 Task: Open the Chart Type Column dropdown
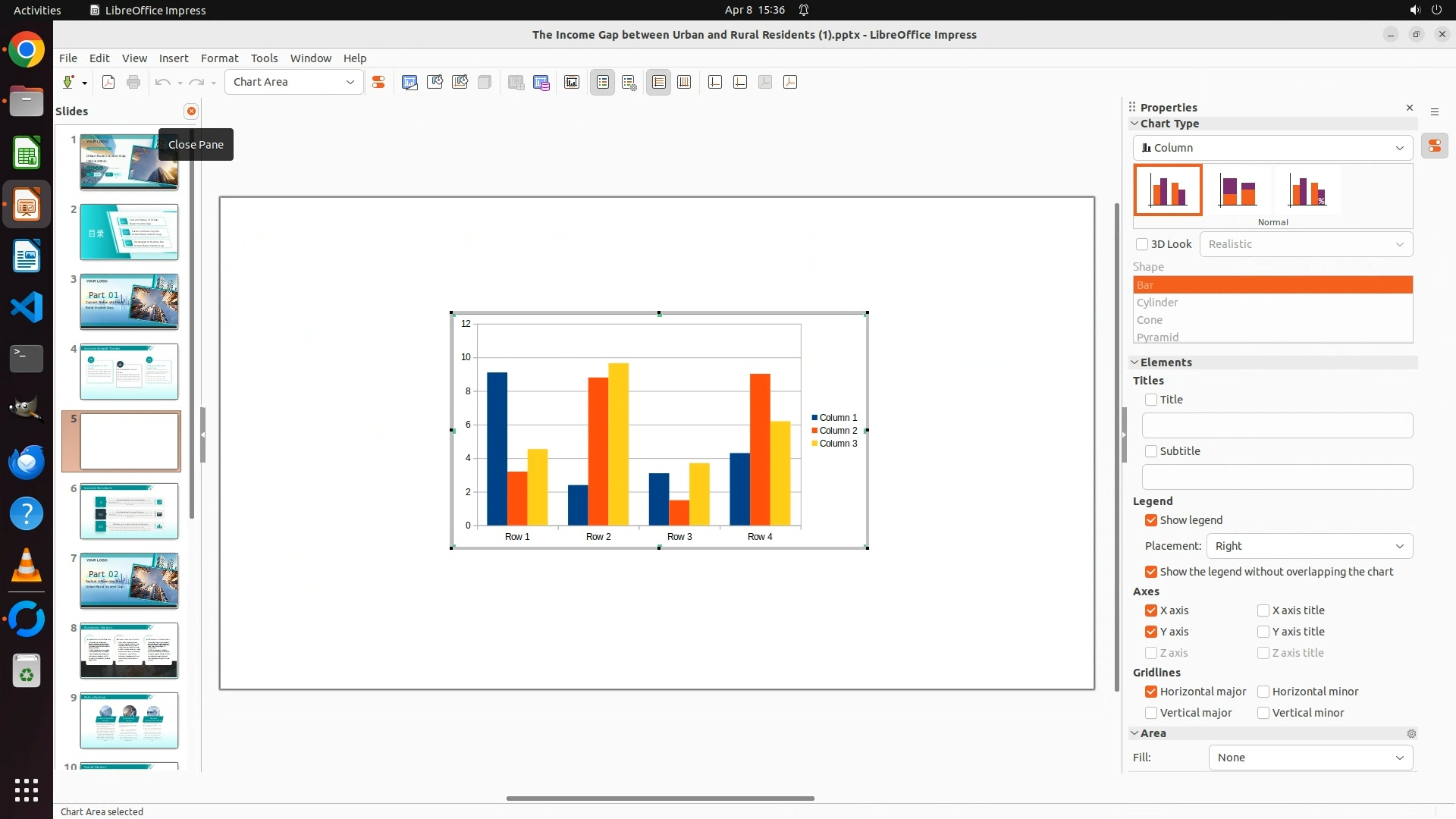[1272, 148]
